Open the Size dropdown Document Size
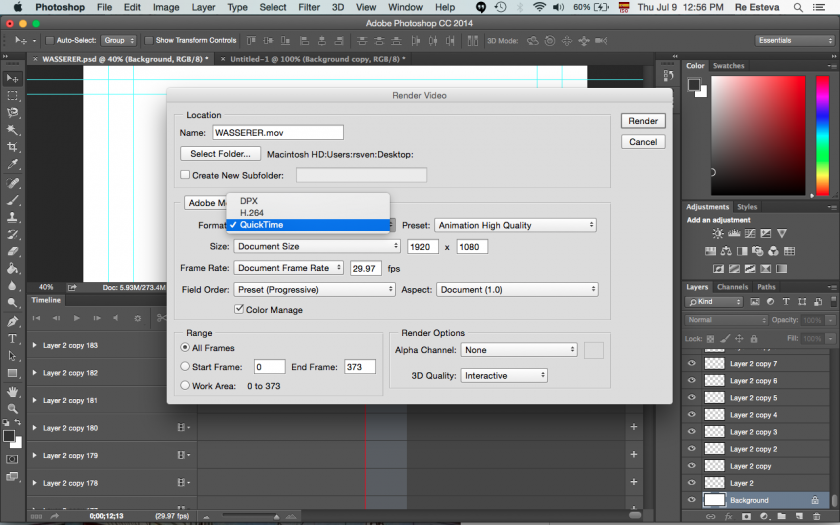840x525 pixels. 317,246
